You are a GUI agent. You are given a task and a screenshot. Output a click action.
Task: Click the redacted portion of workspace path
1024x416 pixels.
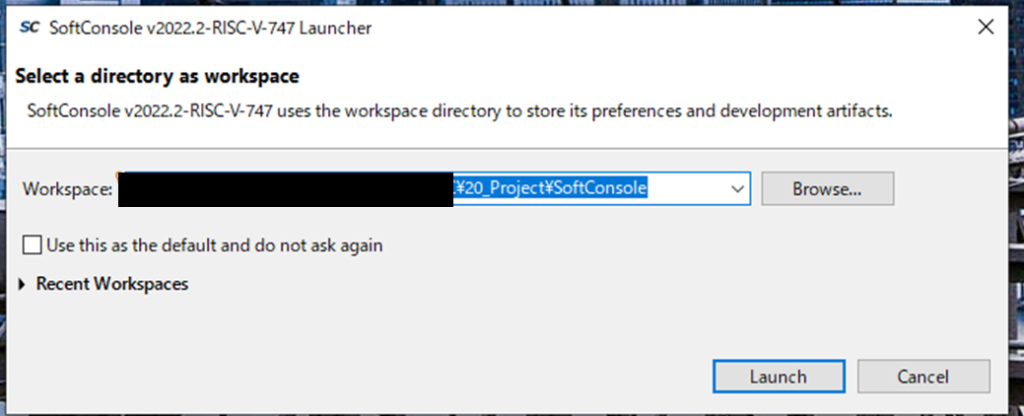285,188
